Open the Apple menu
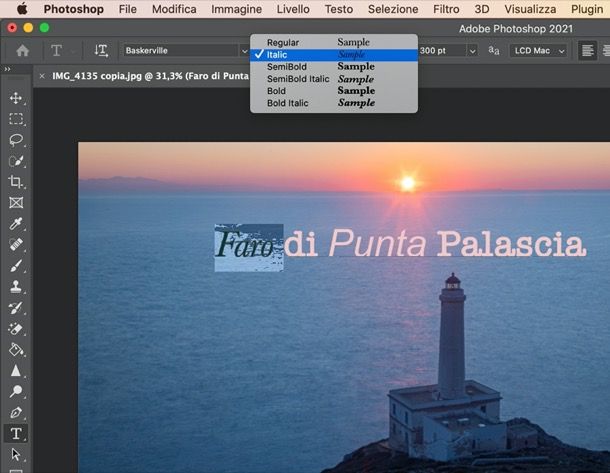 22,9
